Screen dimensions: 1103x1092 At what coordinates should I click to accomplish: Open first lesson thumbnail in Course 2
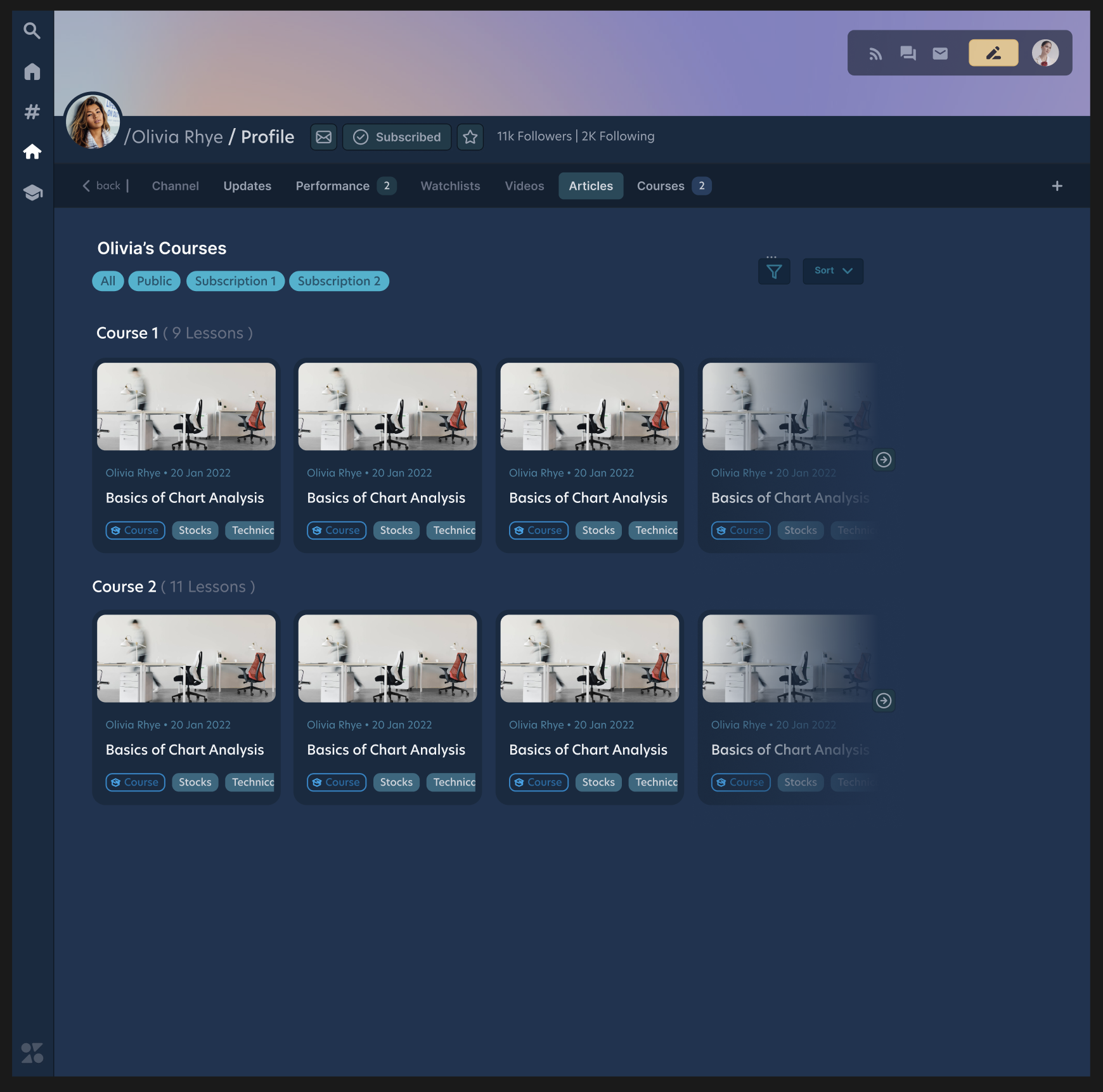[186, 658]
